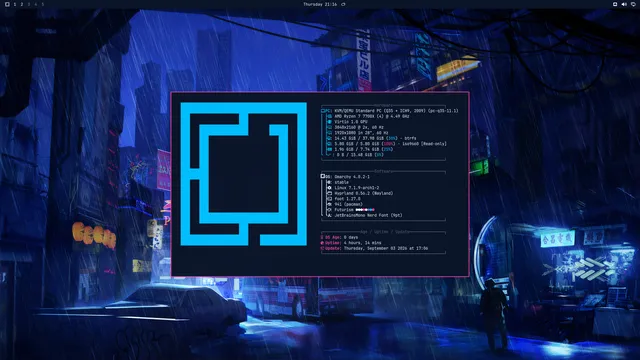Screen dimensions: 640x360
Task: Click the package icon beside 941 (pacman)
Action: (329, 204)
